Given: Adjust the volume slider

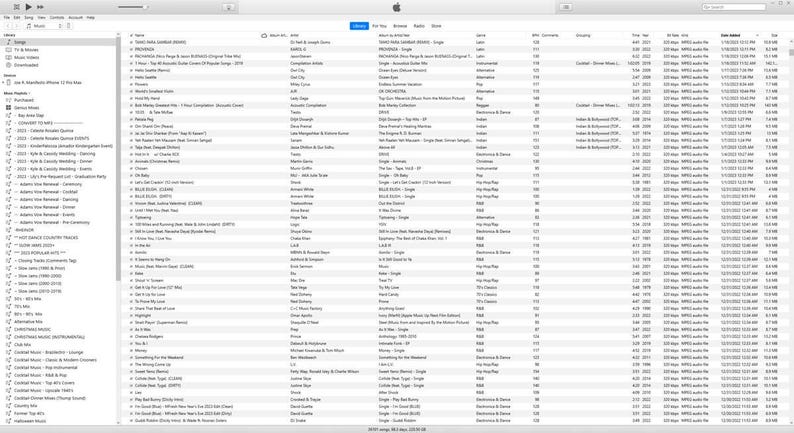Looking at the screenshot, I should (x=133, y=7).
